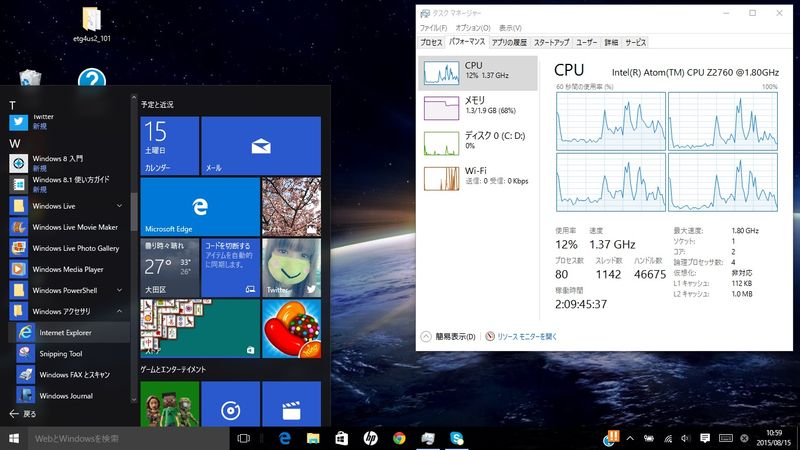The height and width of the screenshot is (450, 800).
Task: Open the Action Center notification icon
Action: (x=705, y=438)
